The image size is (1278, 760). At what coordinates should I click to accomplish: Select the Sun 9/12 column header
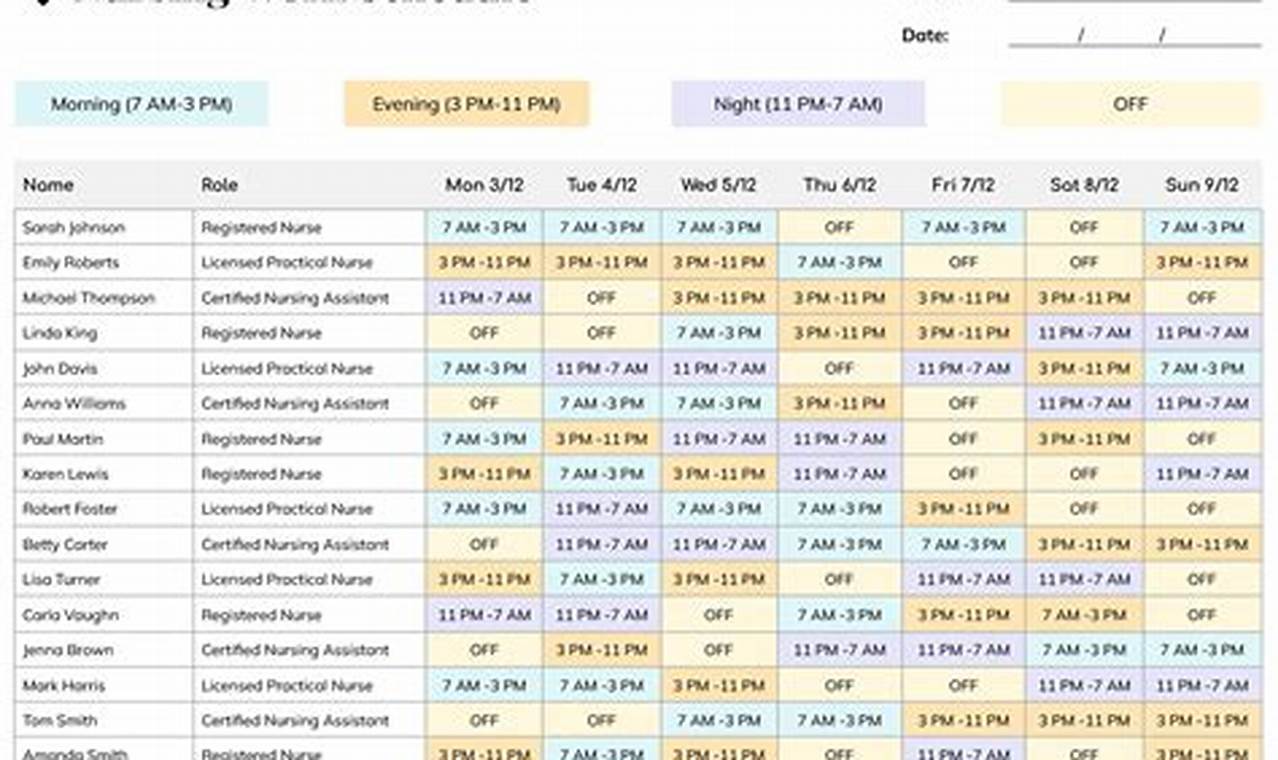tap(1200, 185)
